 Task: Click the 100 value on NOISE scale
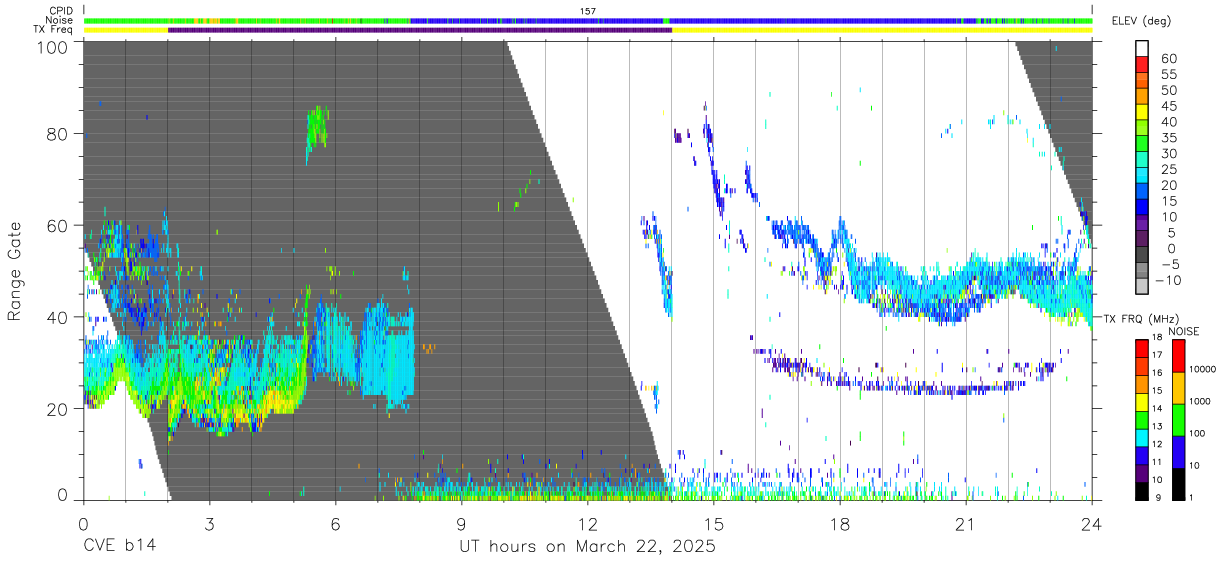pos(1196,433)
